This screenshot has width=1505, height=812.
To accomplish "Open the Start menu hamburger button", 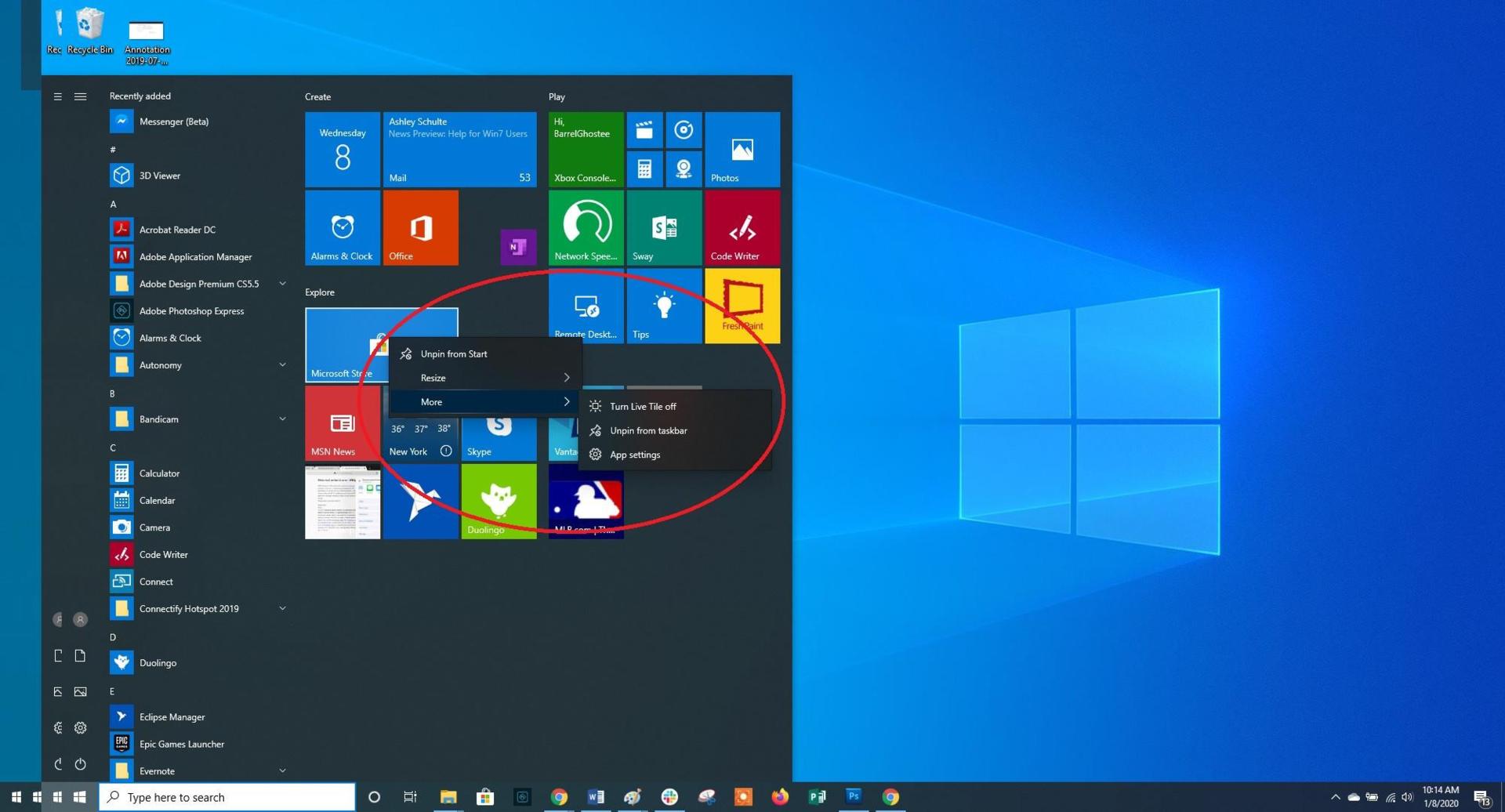I will (x=57, y=96).
